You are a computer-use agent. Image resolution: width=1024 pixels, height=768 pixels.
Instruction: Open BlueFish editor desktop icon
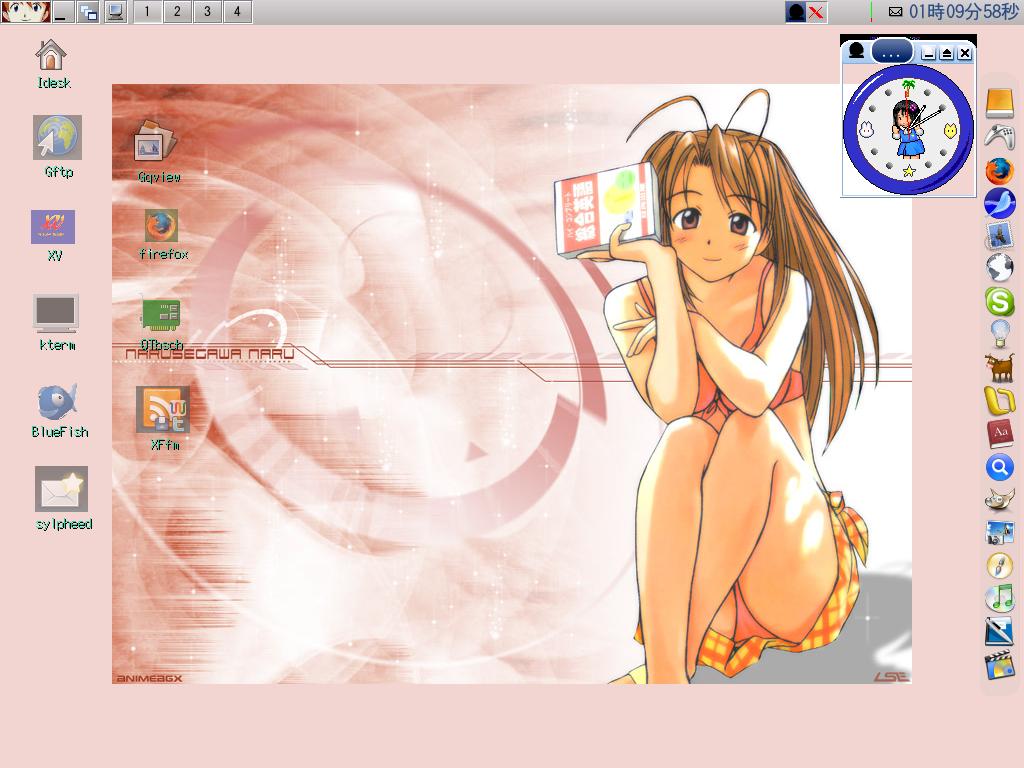point(58,402)
